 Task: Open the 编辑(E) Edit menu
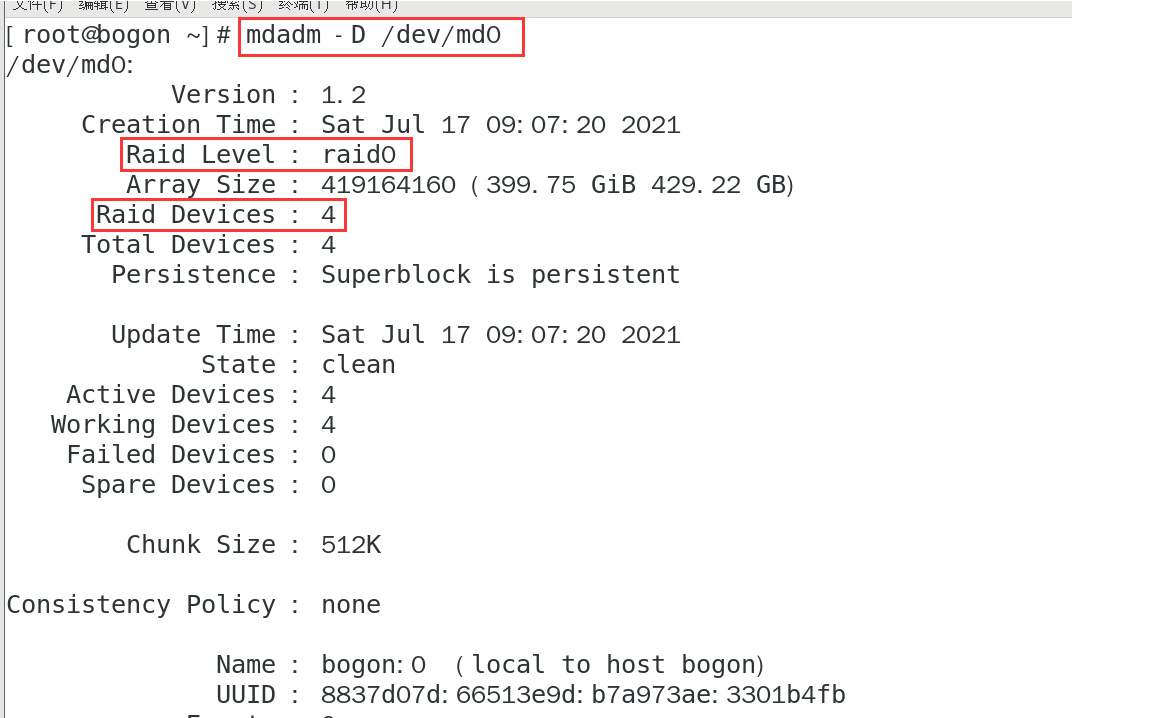click(x=103, y=5)
